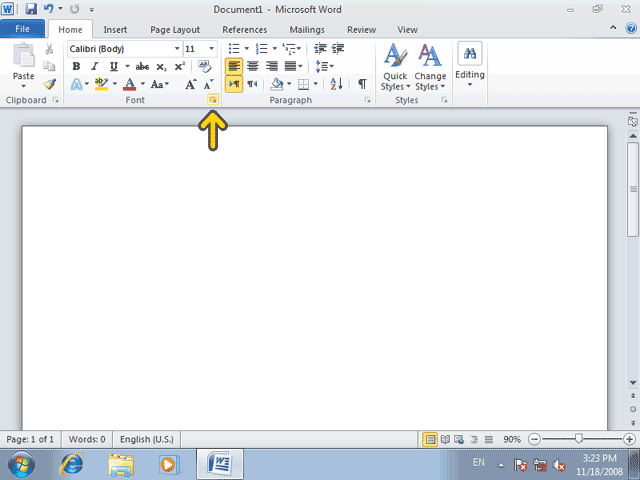Toggle Italic formatting

click(x=95, y=67)
